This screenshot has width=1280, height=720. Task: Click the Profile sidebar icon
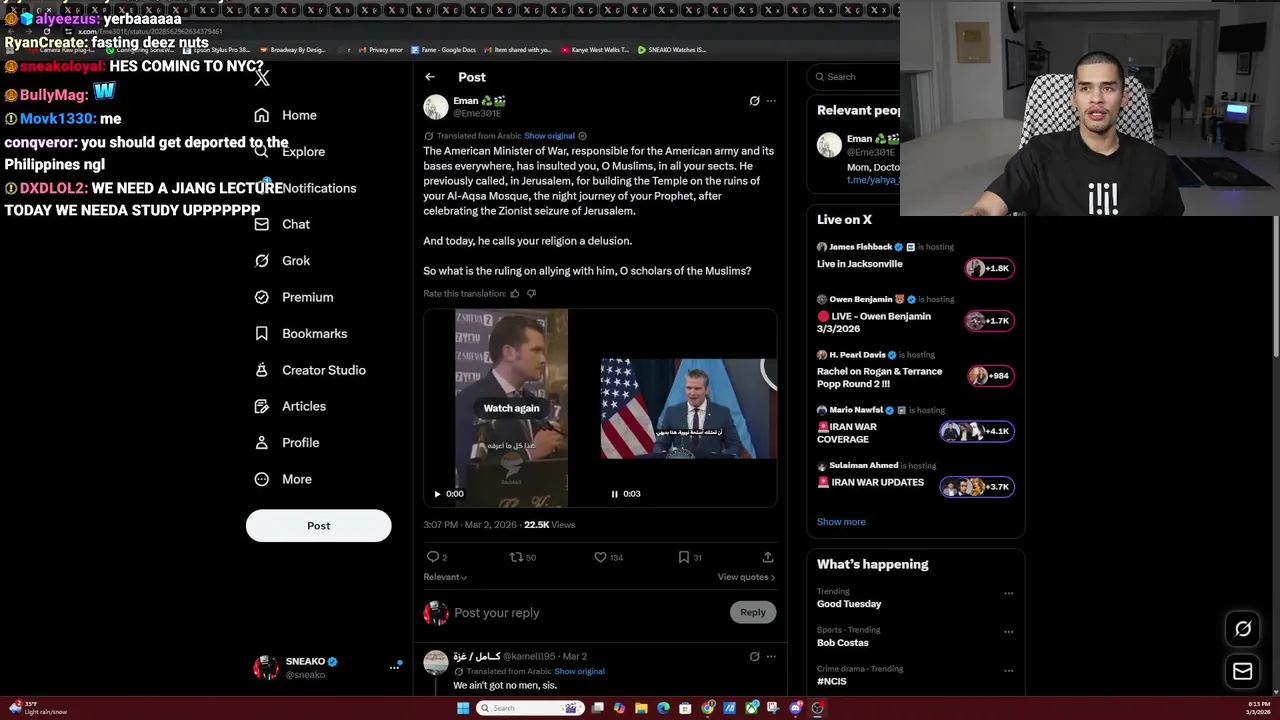coord(262,443)
